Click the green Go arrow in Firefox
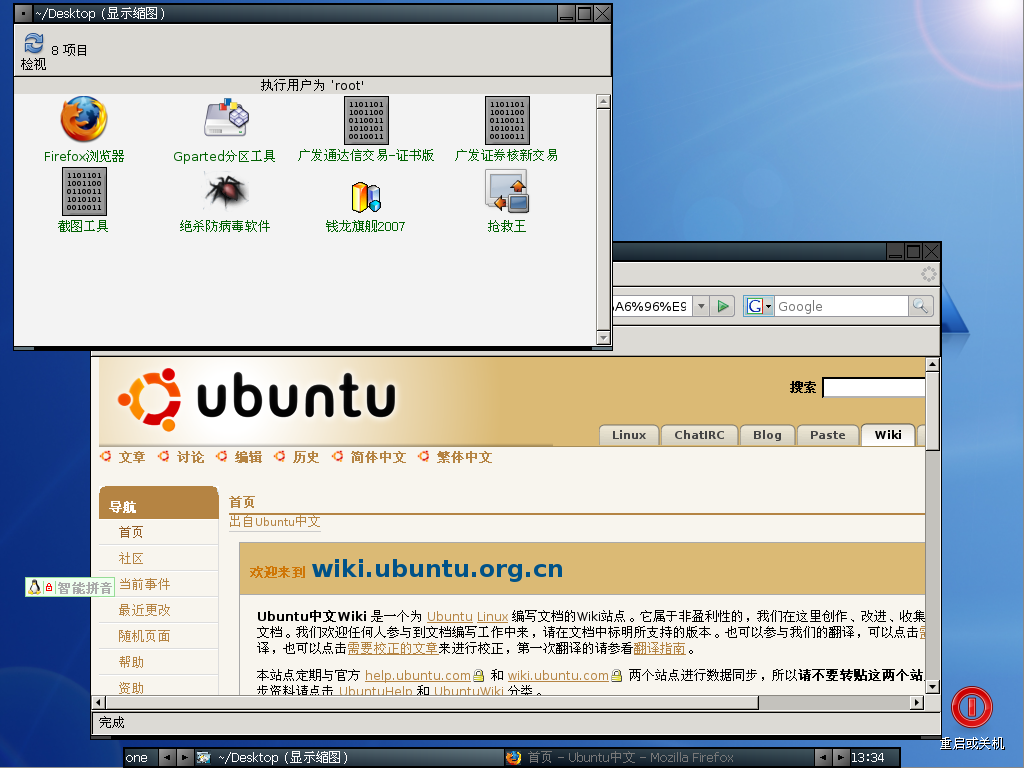The width and height of the screenshot is (1024, 768). [x=722, y=306]
